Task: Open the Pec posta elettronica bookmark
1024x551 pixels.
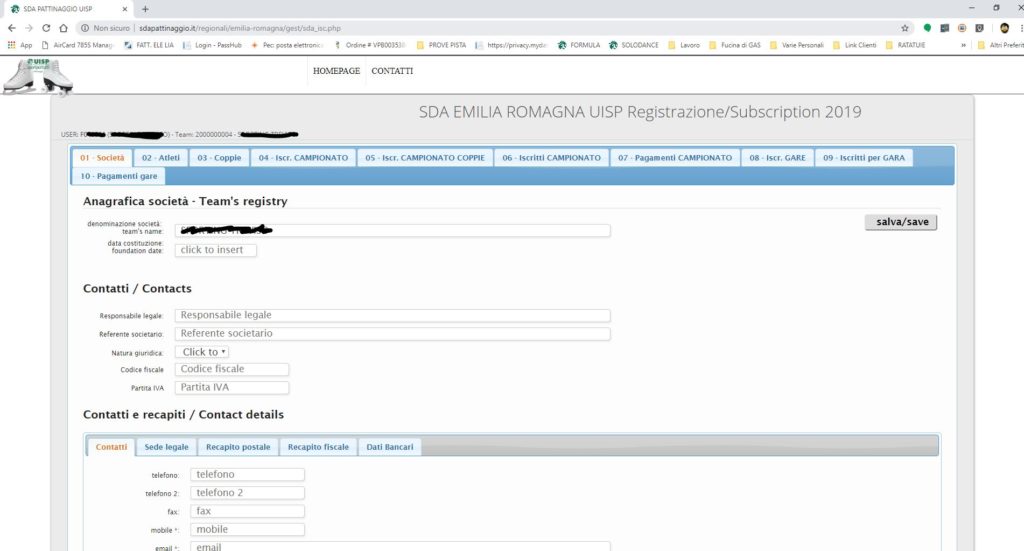Action: click(x=287, y=45)
